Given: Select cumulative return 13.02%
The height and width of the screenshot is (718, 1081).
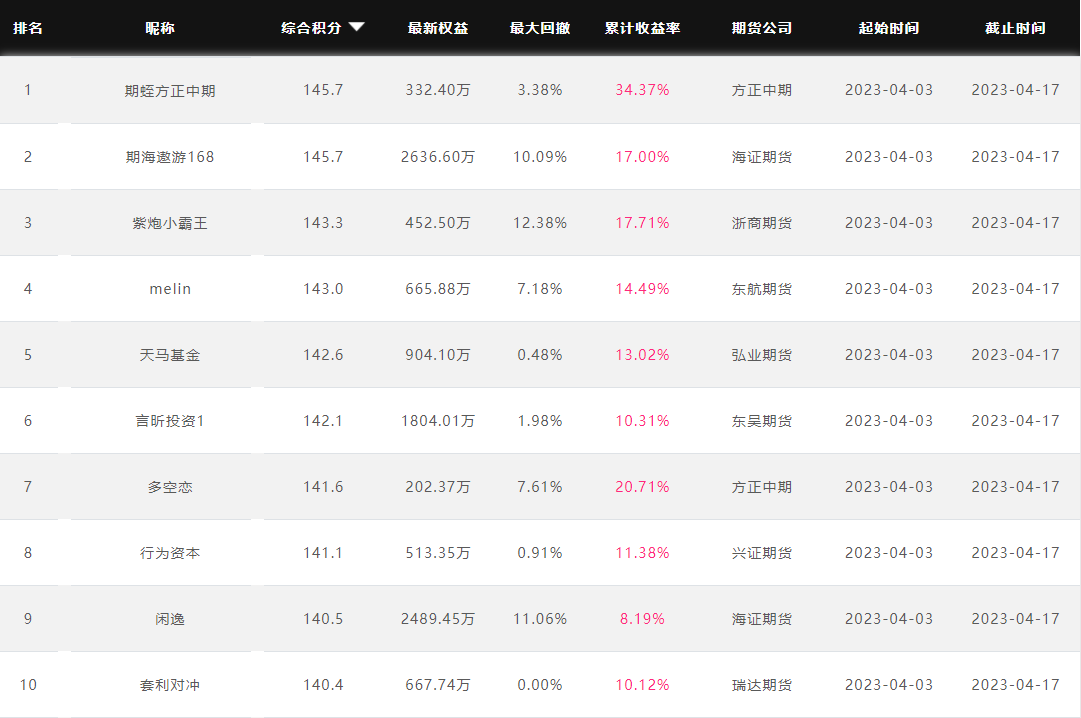Looking at the screenshot, I should [643, 355].
